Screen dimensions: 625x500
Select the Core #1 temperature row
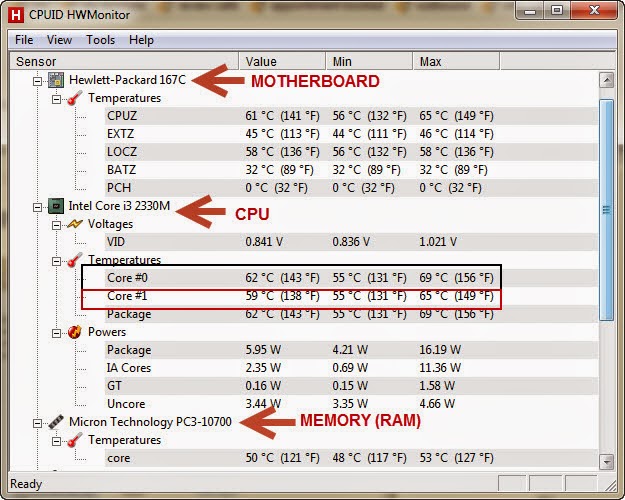coord(351,296)
